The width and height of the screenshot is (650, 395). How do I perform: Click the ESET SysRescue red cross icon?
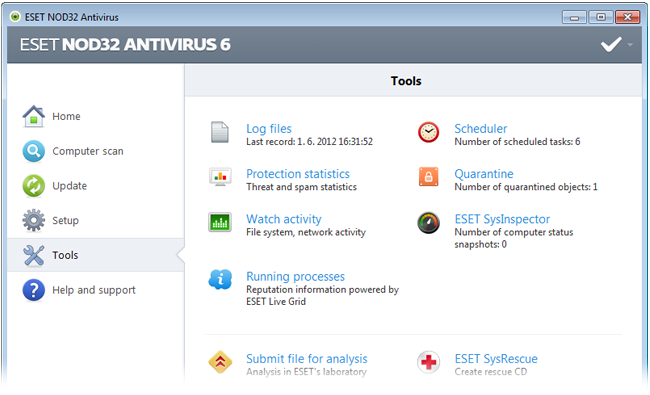(429, 362)
